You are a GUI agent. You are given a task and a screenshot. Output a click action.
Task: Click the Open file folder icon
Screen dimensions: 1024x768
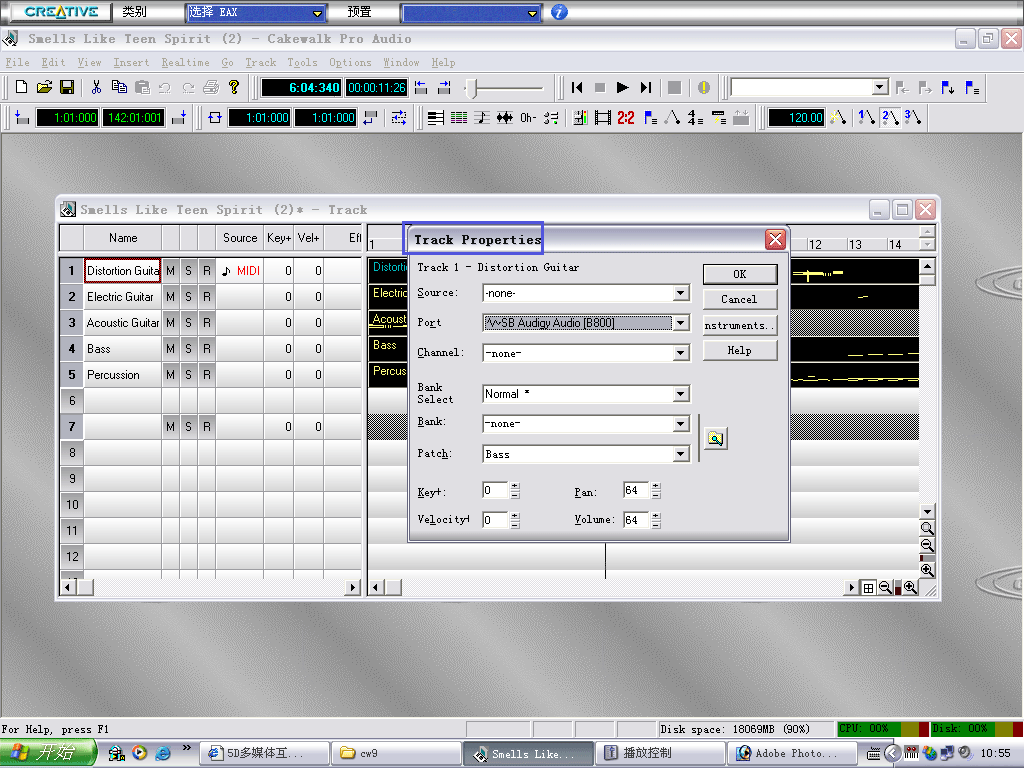[44, 87]
